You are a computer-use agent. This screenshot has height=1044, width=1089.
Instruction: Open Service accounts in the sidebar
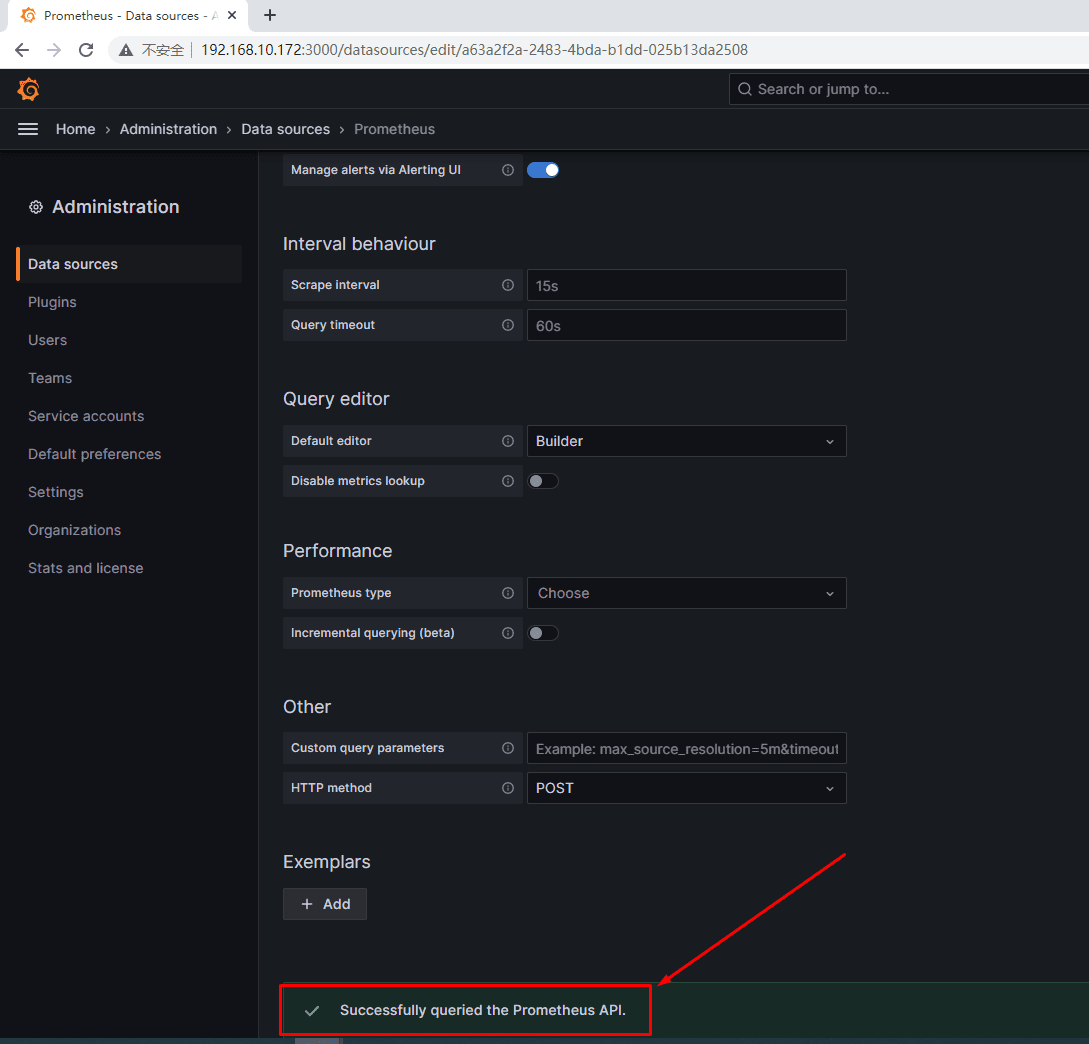pyautogui.click(x=86, y=416)
